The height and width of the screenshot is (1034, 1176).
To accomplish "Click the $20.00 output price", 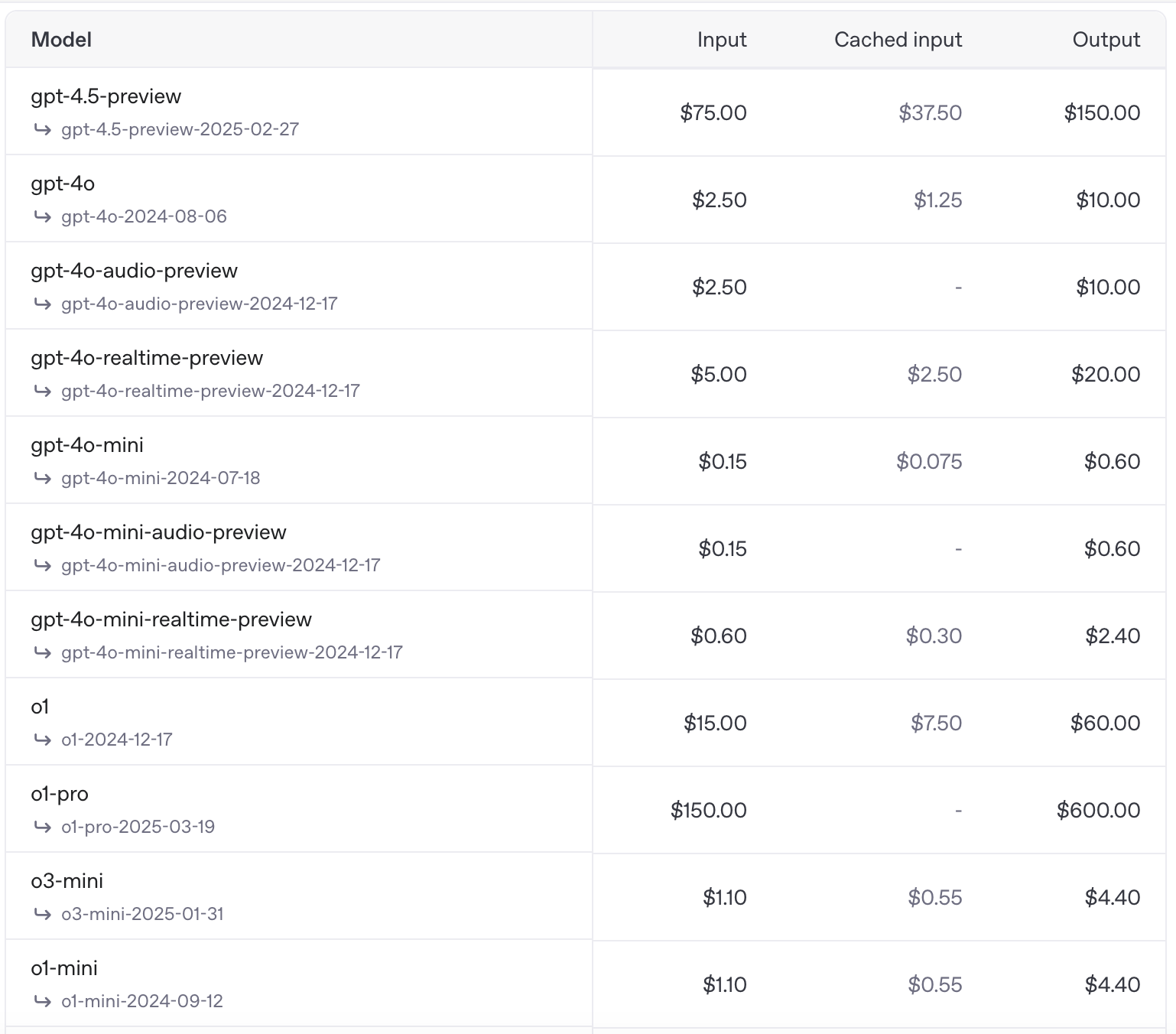I will [1106, 374].
